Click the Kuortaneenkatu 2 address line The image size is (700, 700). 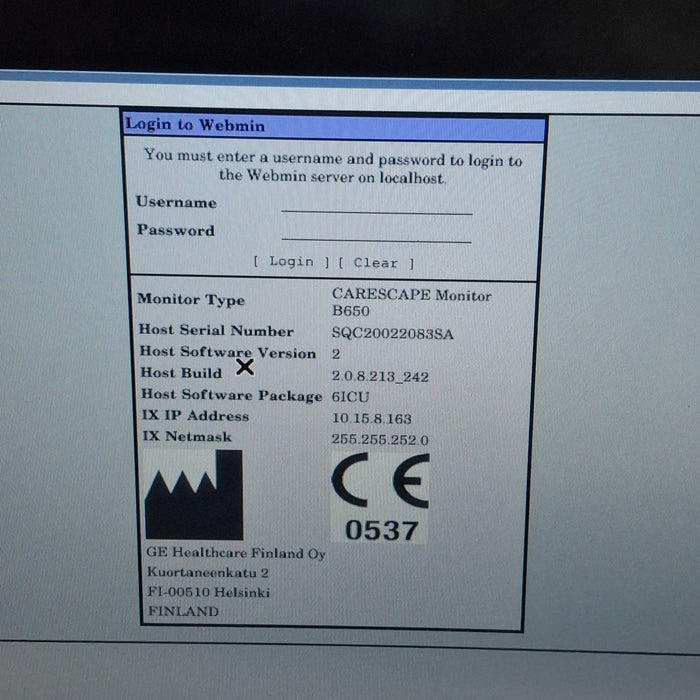(x=208, y=573)
